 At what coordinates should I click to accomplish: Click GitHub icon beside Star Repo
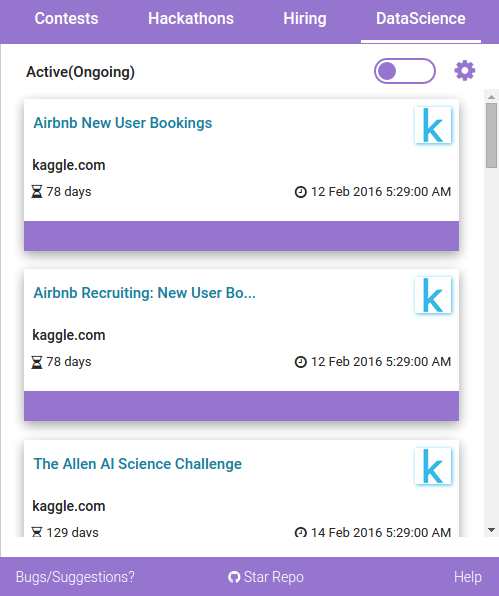[234, 577]
